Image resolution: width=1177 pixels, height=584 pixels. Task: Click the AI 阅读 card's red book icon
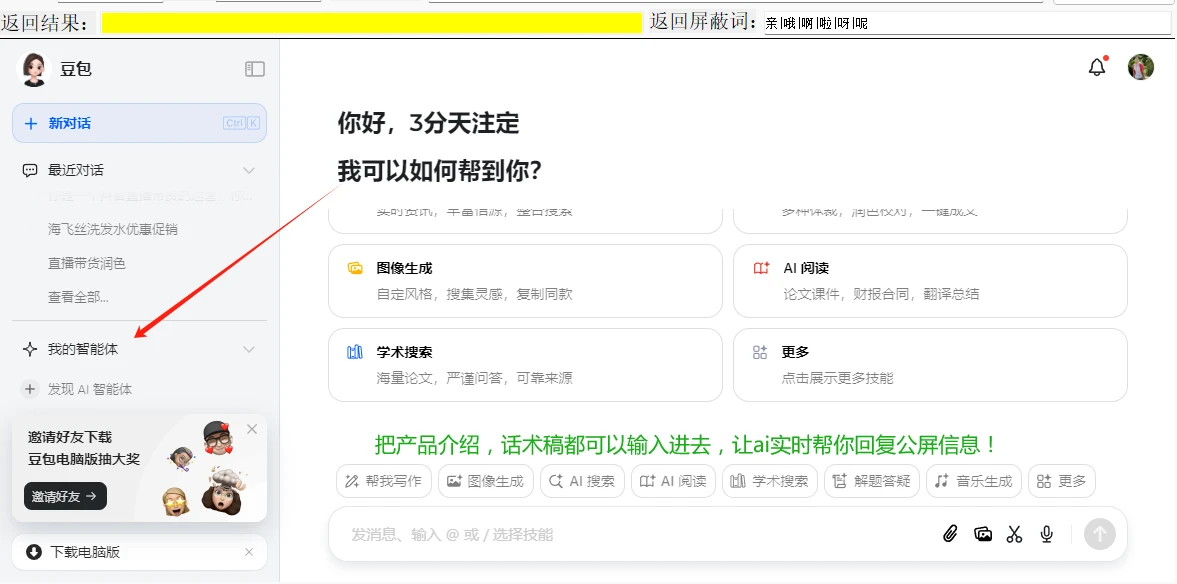pyautogui.click(x=761, y=268)
